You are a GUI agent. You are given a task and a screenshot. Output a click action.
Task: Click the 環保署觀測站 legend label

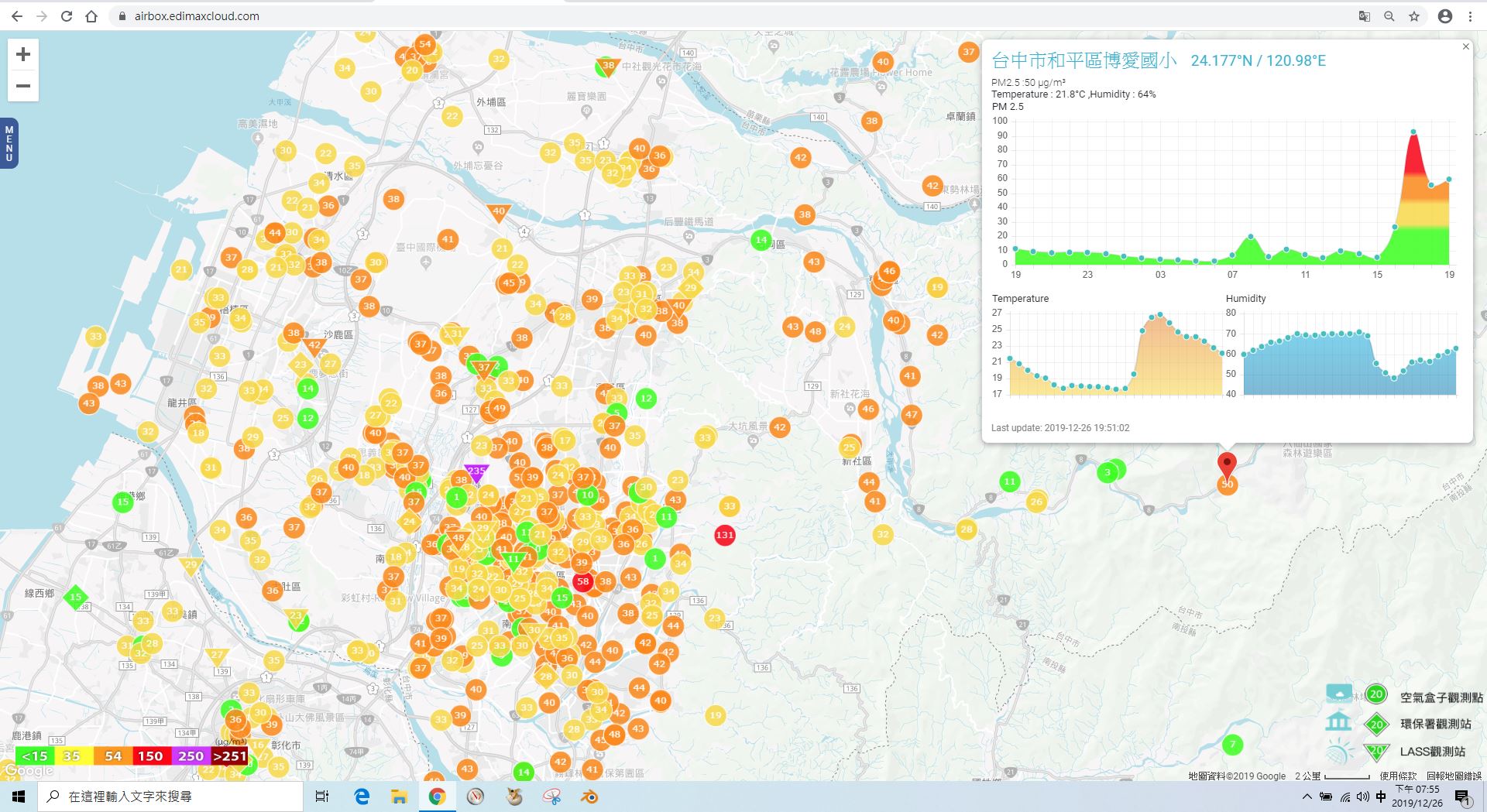coord(1435,724)
